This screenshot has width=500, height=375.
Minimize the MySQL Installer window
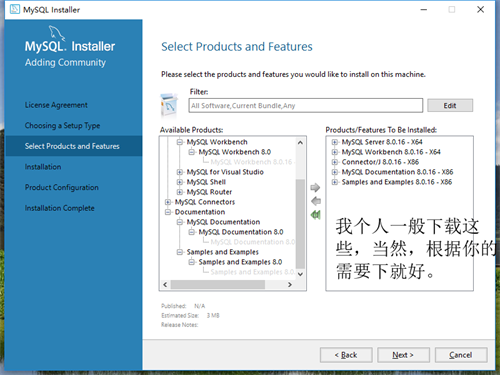point(424,9)
